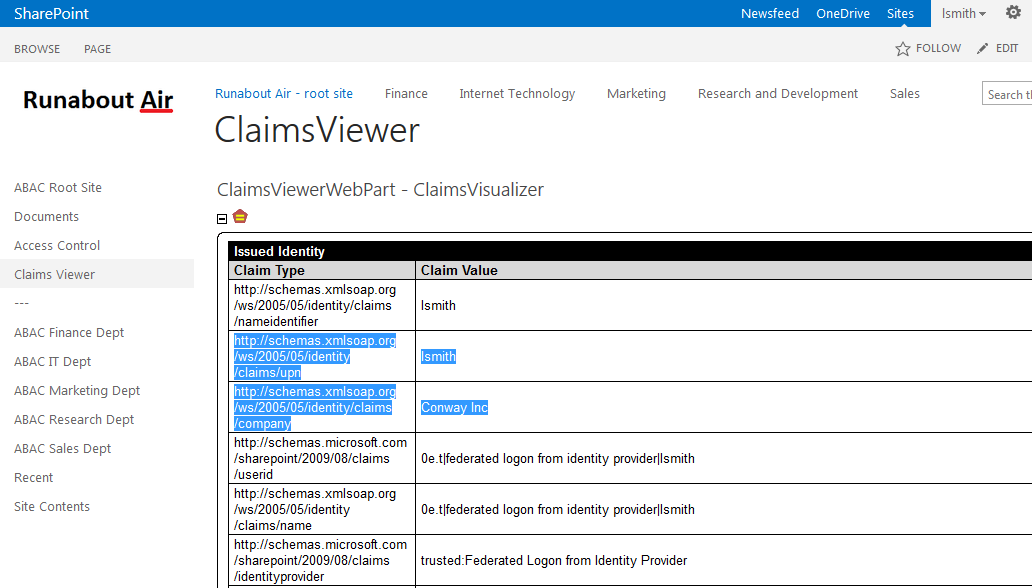Click the ClaimsVisualizer red badge icon
This screenshot has width=1032, height=588.
point(240,216)
